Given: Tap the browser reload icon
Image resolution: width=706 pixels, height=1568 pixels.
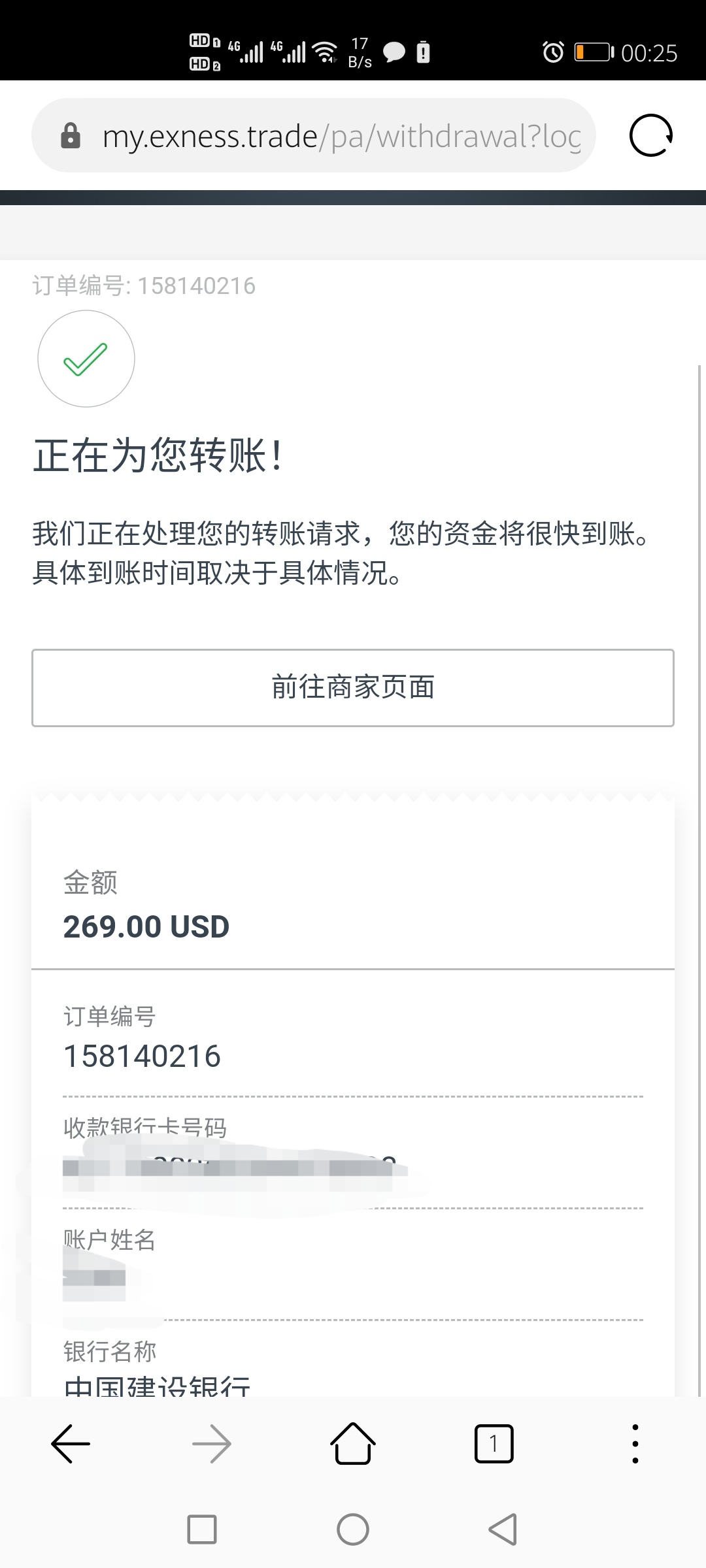Looking at the screenshot, I should click(x=650, y=136).
